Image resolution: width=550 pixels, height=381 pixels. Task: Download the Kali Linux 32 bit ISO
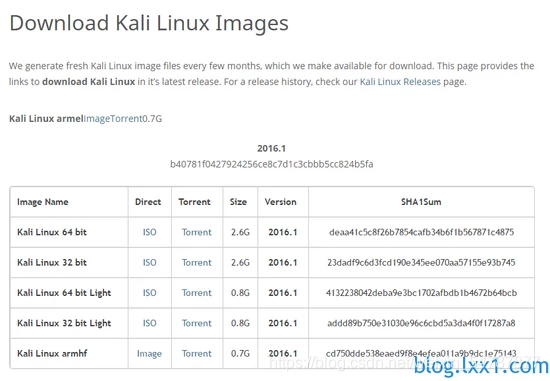pos(149,262)
